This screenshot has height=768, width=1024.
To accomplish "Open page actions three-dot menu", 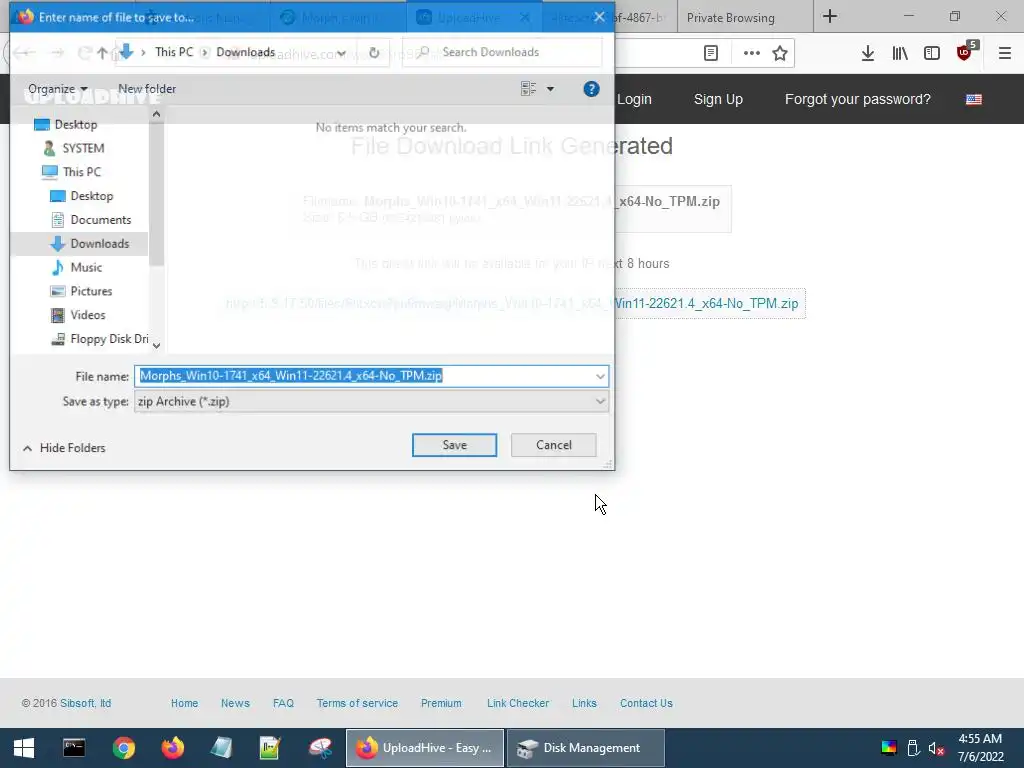I will point(752,53).
